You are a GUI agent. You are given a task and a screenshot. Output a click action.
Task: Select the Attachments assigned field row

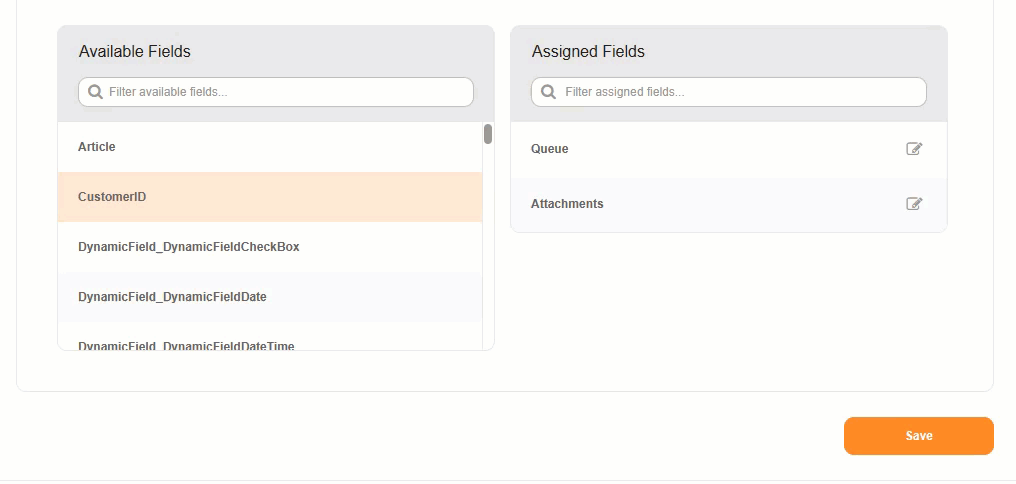point(700,204)
